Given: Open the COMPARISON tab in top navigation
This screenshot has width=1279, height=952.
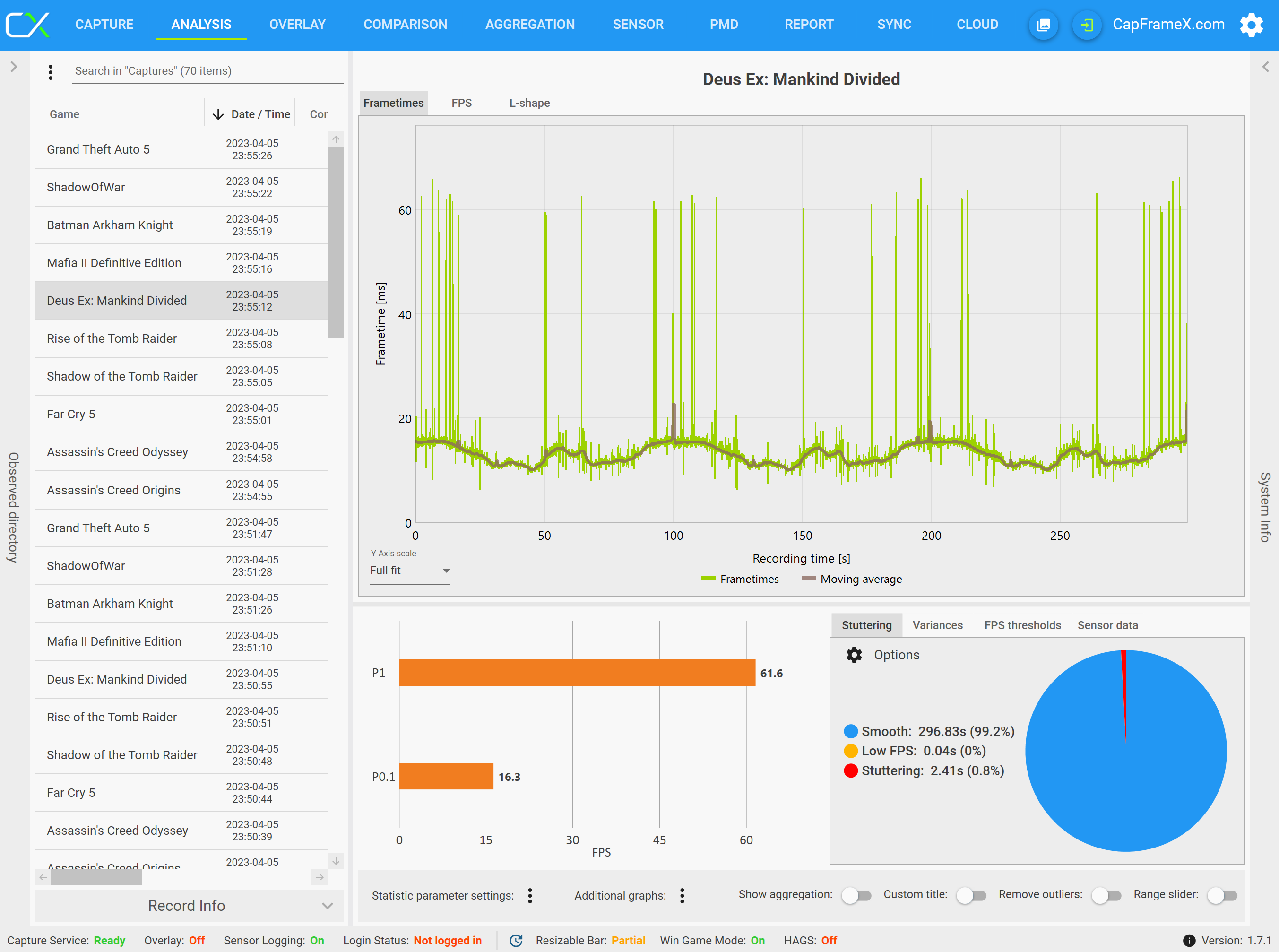Looking at the screenshot, I should point(405,25).
